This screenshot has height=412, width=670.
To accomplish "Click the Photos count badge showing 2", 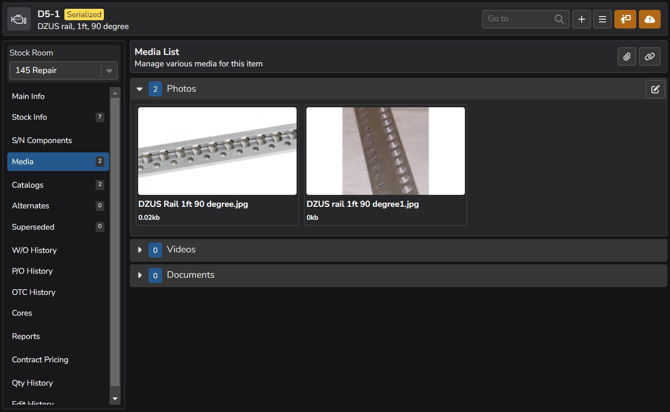I will (155, 89).
